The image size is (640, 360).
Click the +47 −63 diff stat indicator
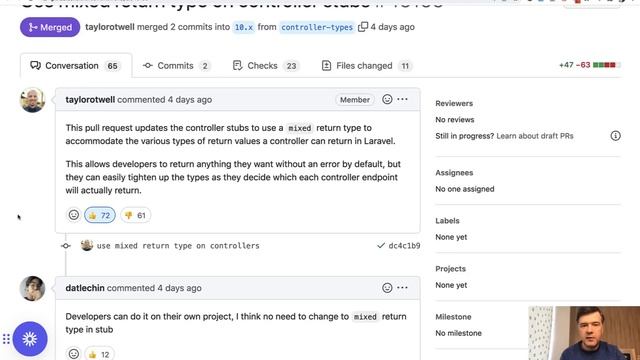pos(589,65)
